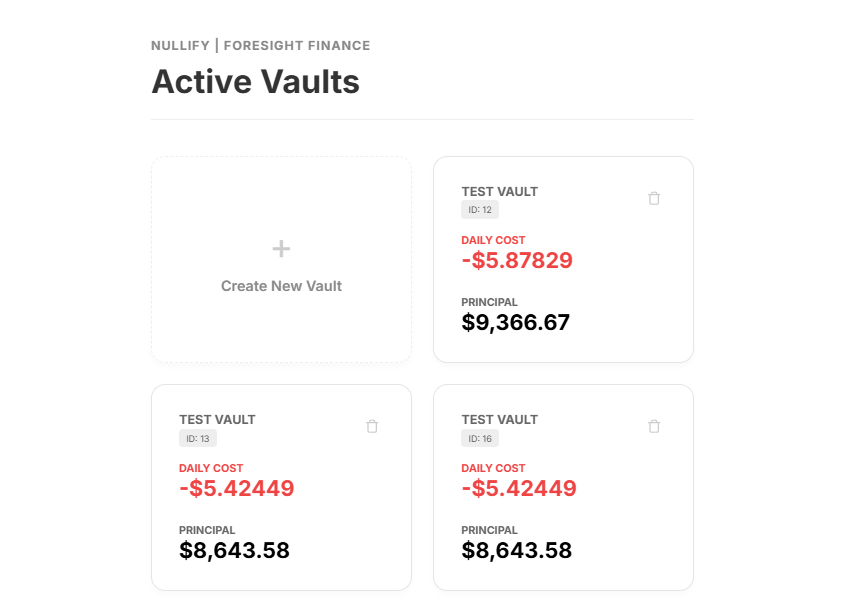The image size is (842, 611).
Task: Select the ID: 16 badge
Action: [478, 438]
